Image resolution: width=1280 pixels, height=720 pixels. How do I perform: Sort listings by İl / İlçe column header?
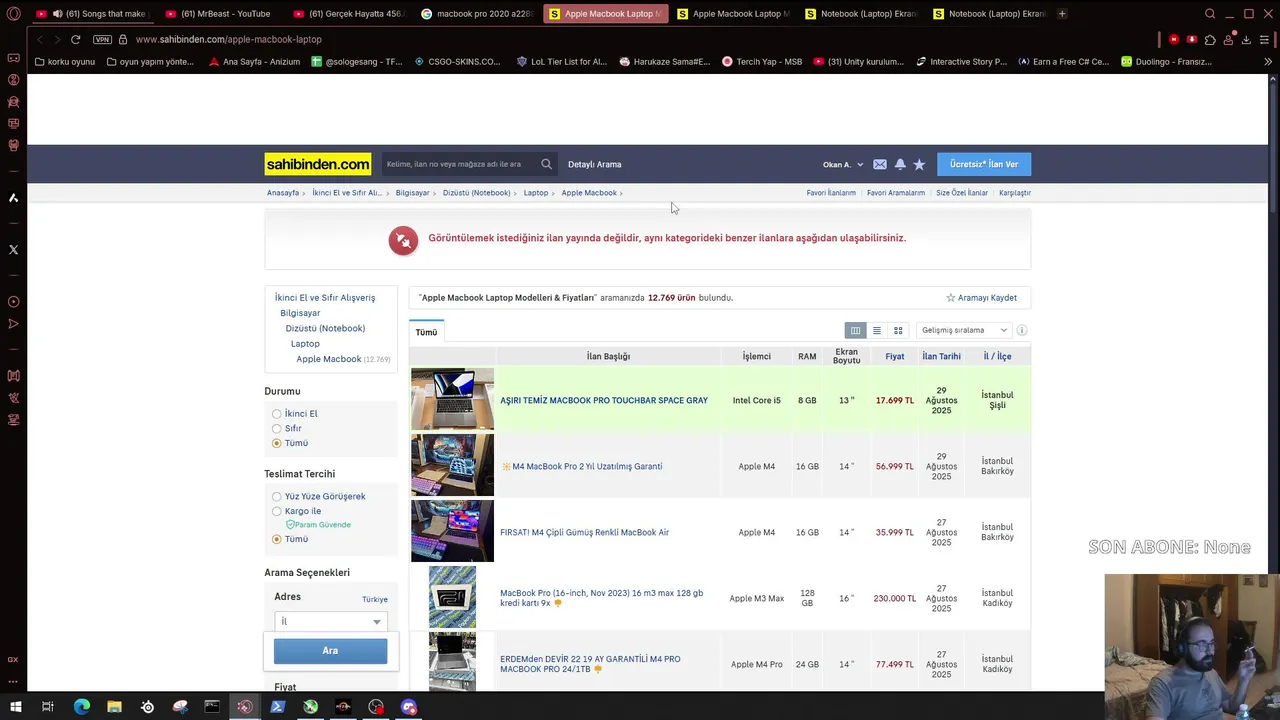click(997, 356)
